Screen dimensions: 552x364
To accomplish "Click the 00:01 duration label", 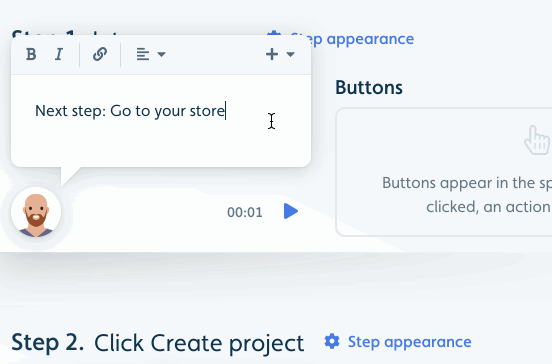I will tap(245, 212).
